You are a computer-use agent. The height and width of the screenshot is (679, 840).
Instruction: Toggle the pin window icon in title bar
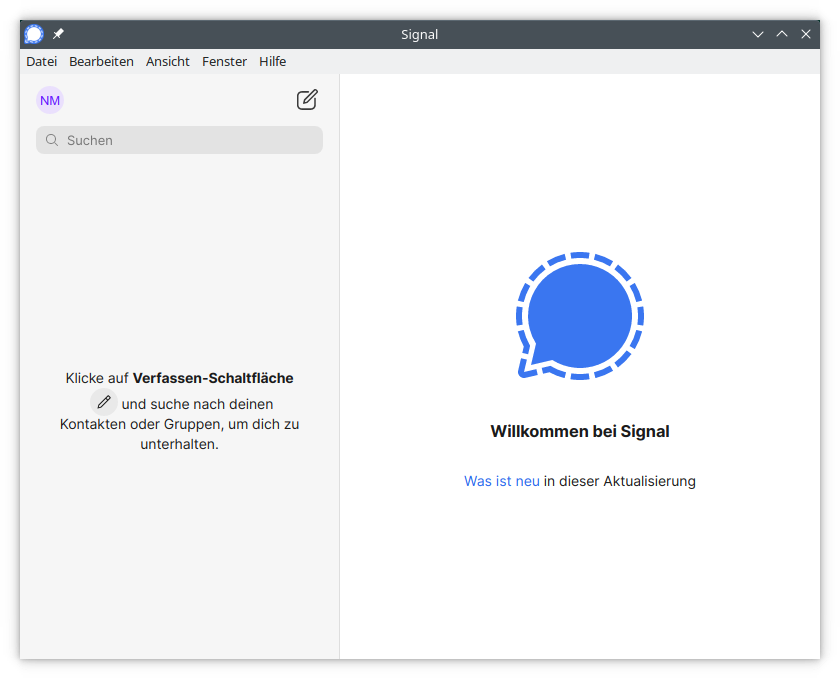(58, 34)
